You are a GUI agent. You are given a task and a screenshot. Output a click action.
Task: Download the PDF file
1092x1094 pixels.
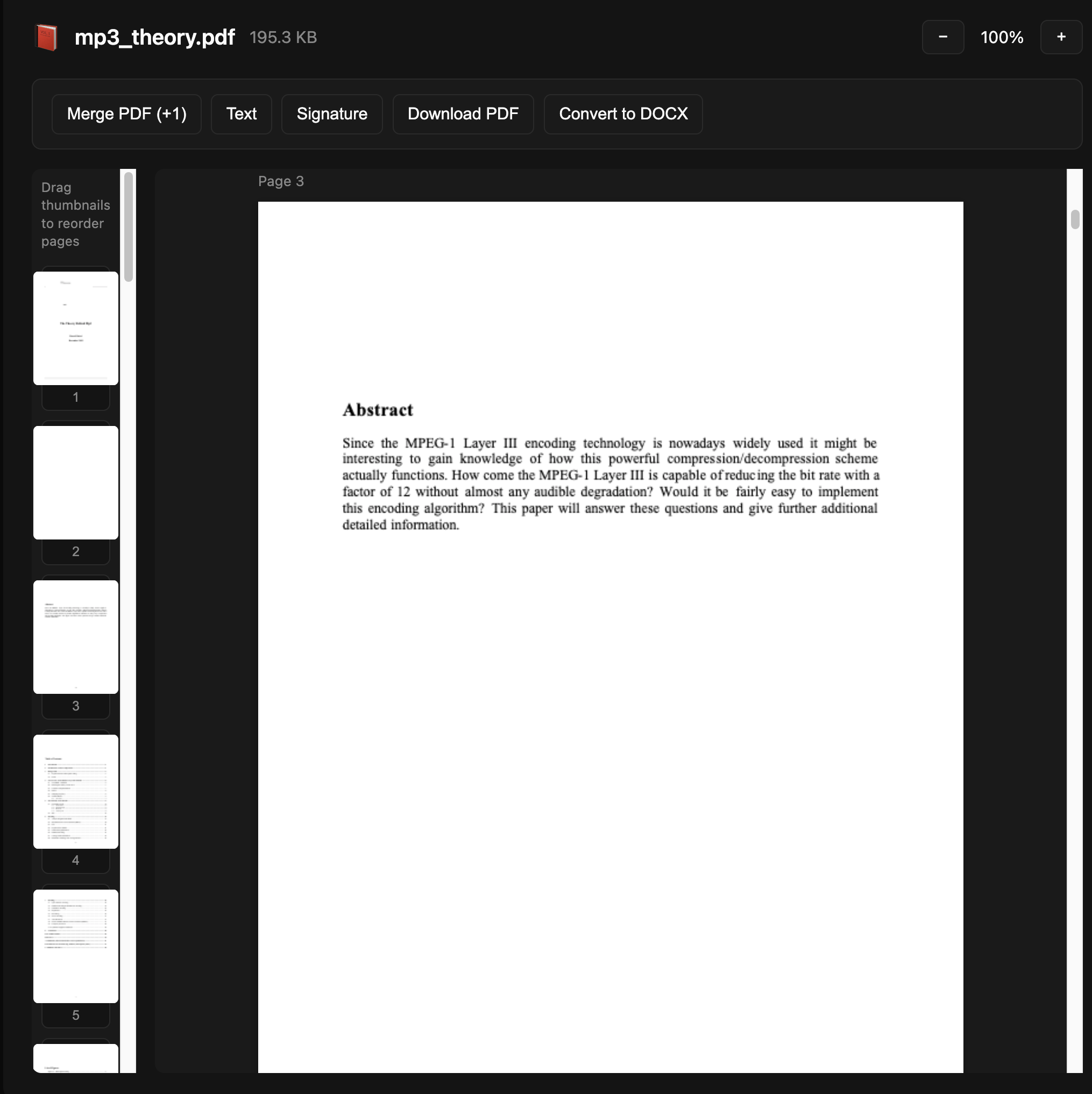(463, 114)
